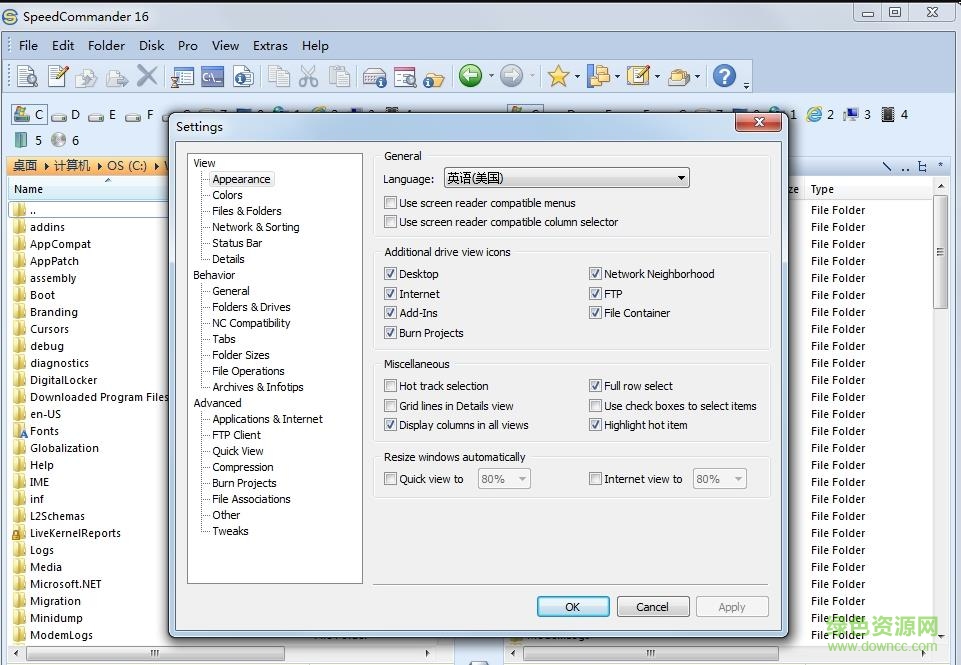The height and width of the screenshot is (665, 961).
Task: Click the Apply button
Action: (x=732, y=607)
